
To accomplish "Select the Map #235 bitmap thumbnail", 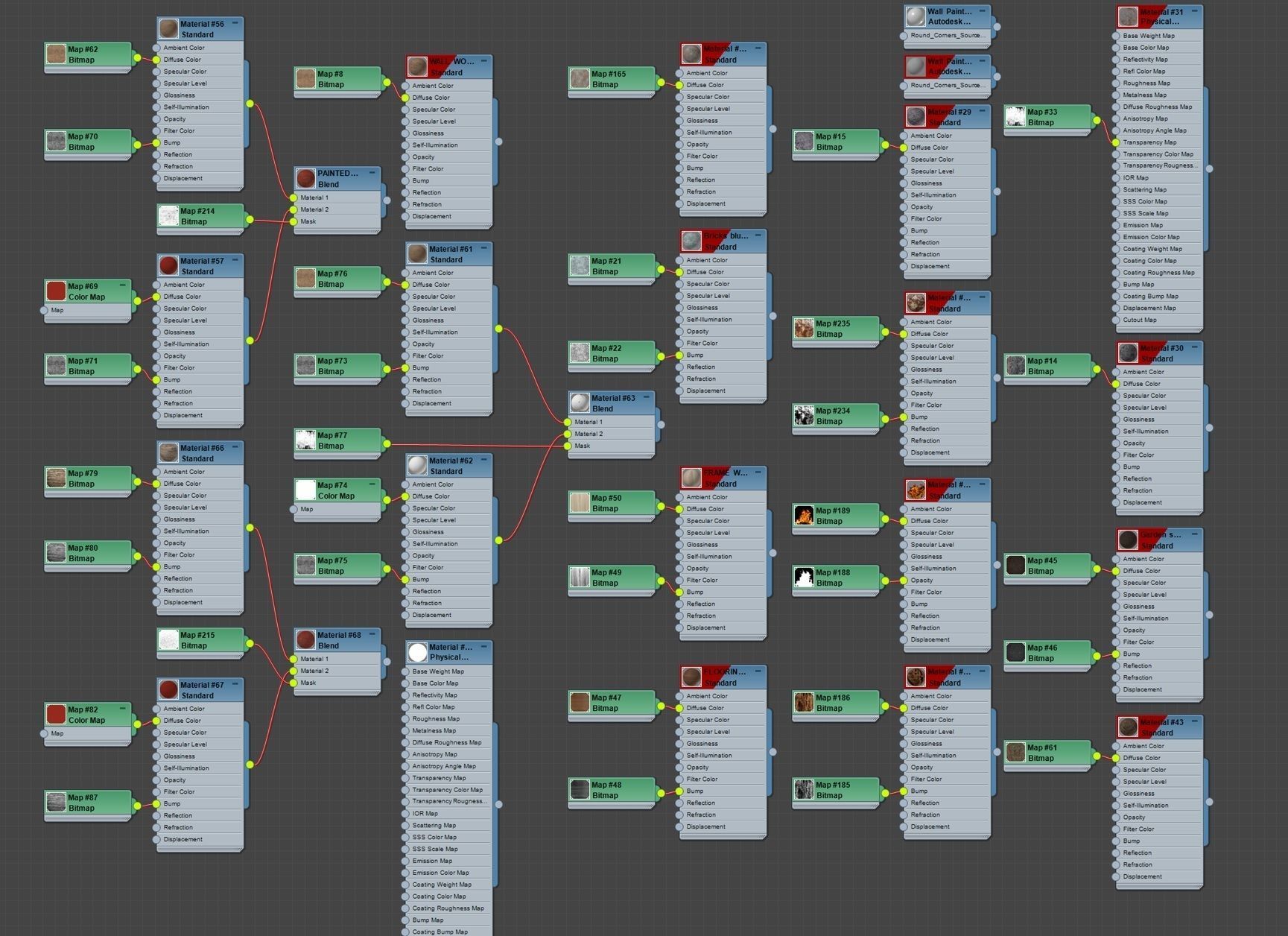I will 804,329.
